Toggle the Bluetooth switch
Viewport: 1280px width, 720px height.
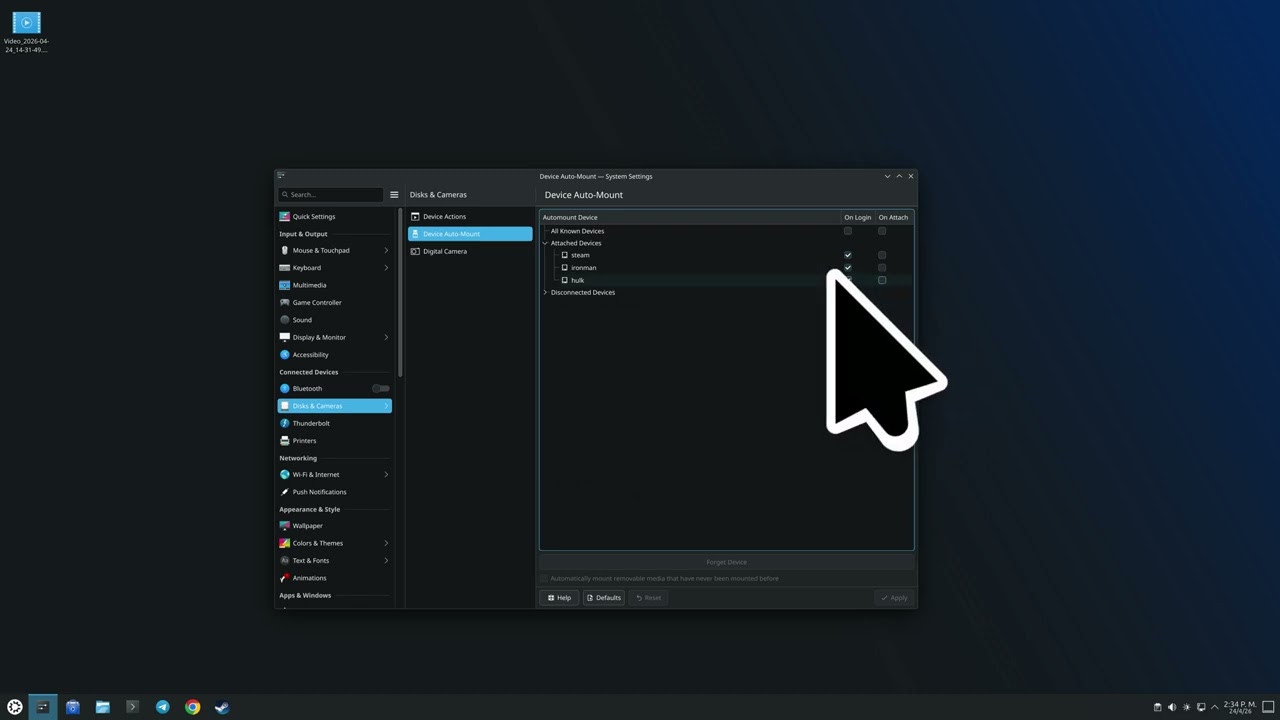[381, 388]
